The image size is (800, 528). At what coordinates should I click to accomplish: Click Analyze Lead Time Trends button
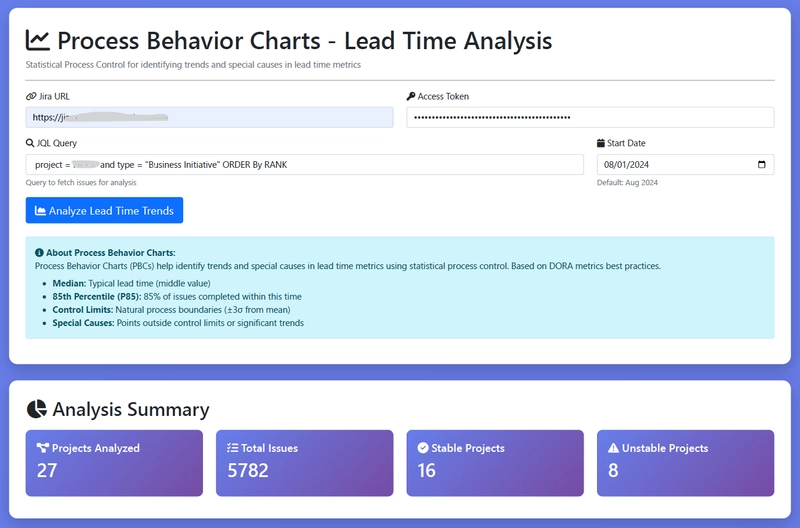click(x=105, y=210)
